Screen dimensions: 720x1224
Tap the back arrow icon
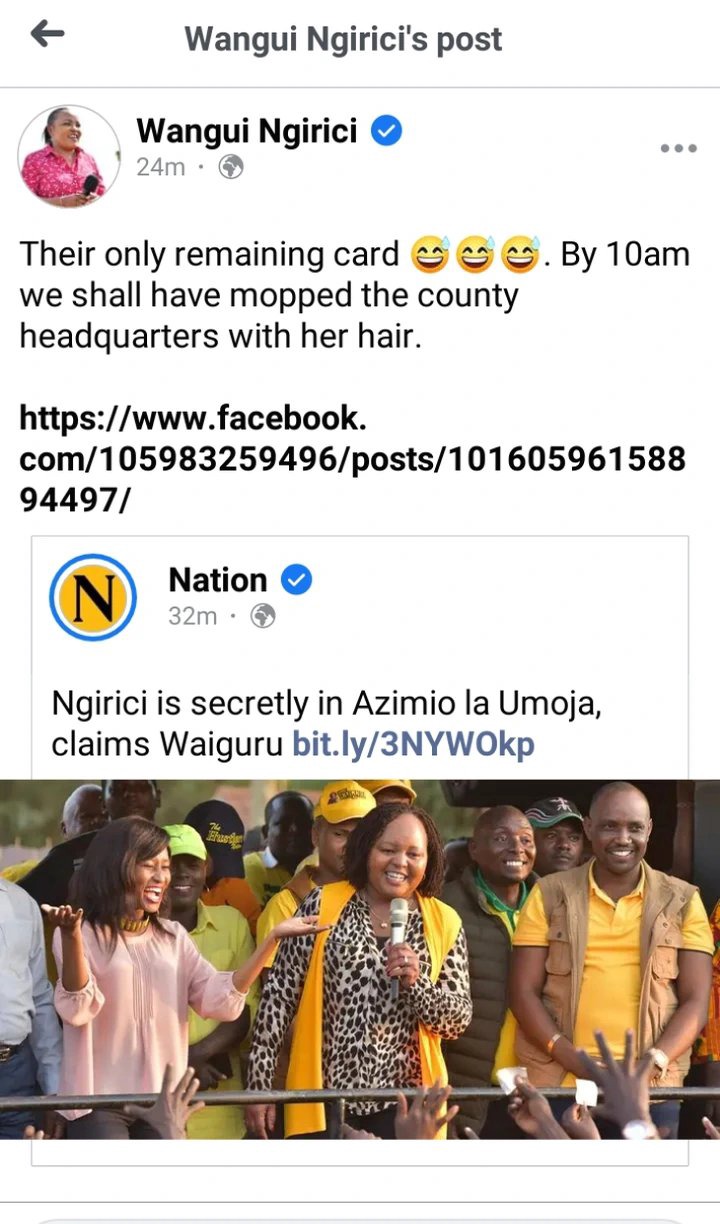pos(47,35)
